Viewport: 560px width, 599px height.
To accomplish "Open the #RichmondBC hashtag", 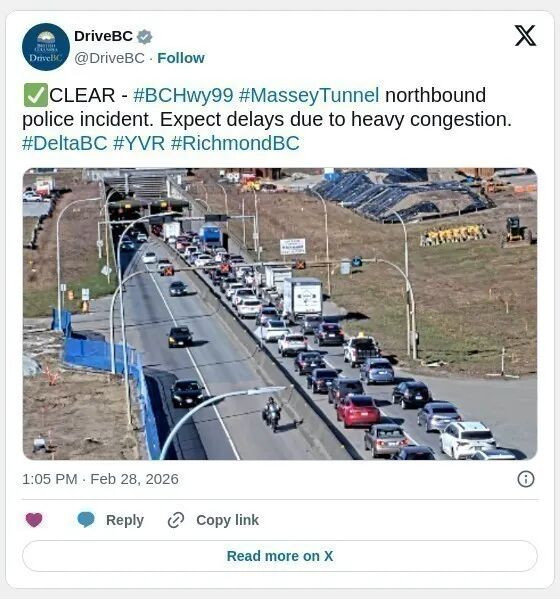I will [x=235, y=143].
